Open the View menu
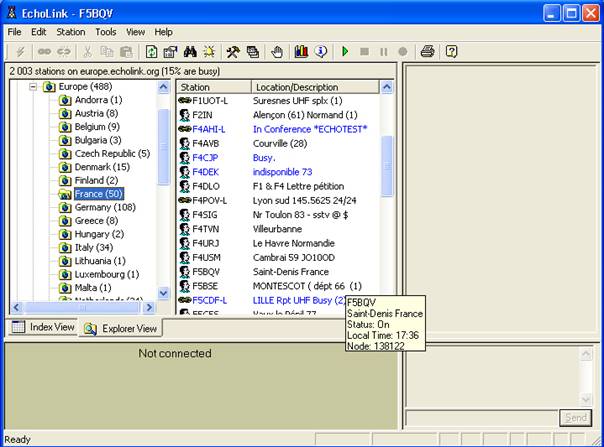Screen dimensions: 604x447 coord(135,32)
